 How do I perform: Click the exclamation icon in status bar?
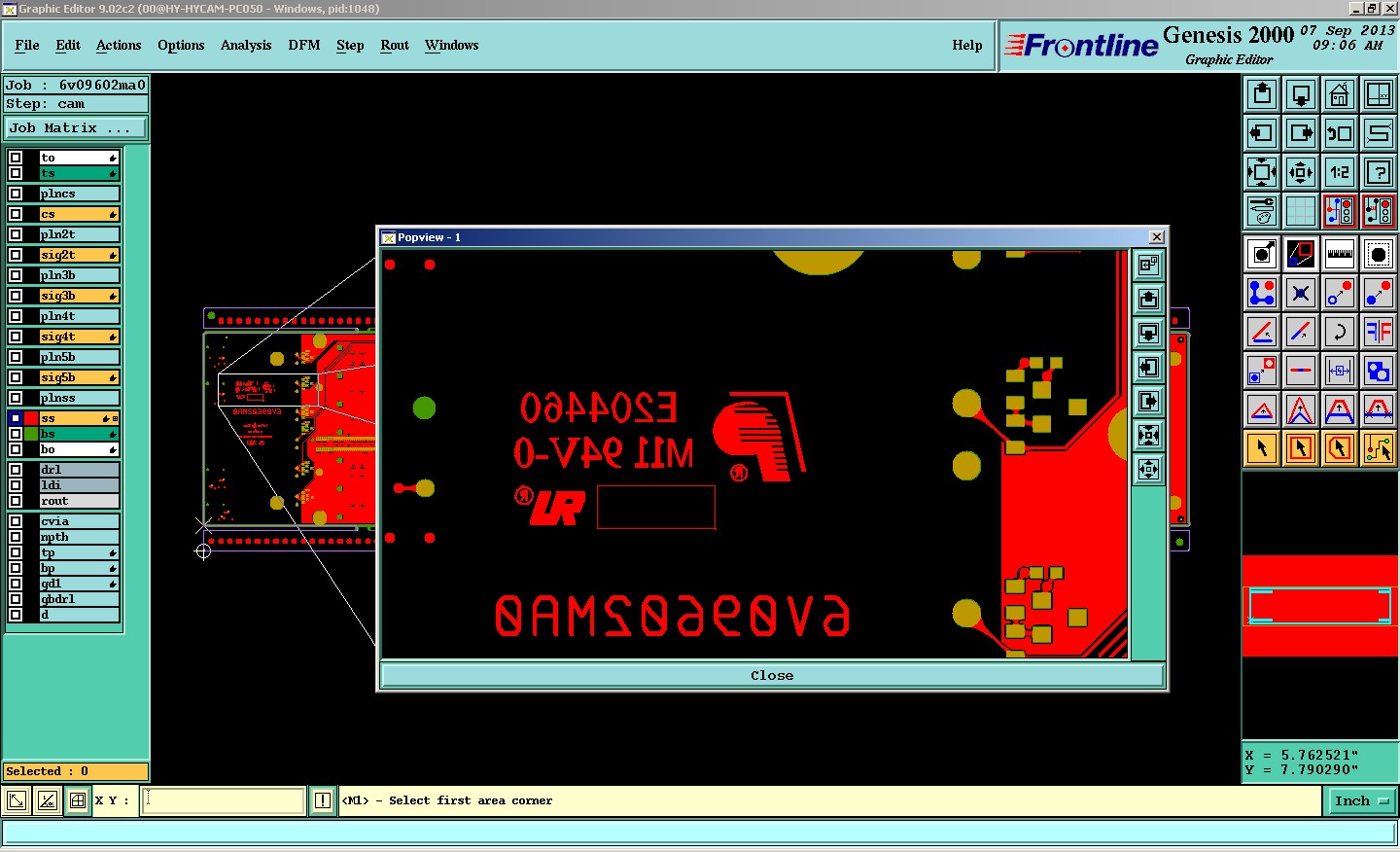click(x=323, y=800)
